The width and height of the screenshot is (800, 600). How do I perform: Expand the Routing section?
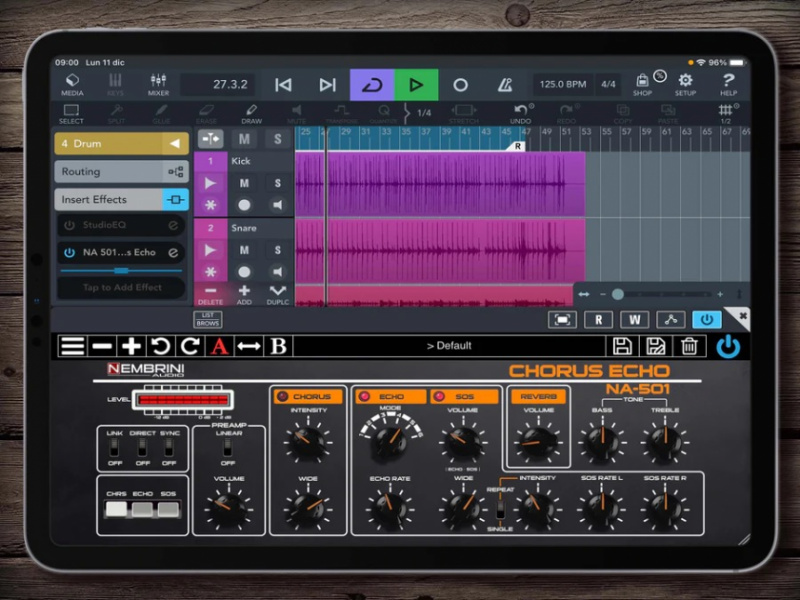(121, 172)
